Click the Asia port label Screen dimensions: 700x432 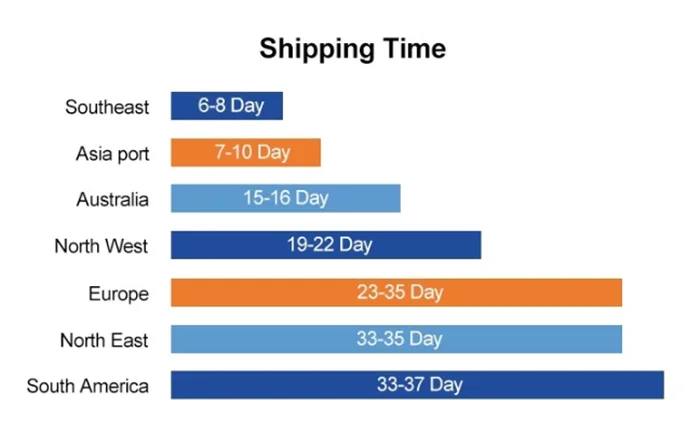coord(112,153)
